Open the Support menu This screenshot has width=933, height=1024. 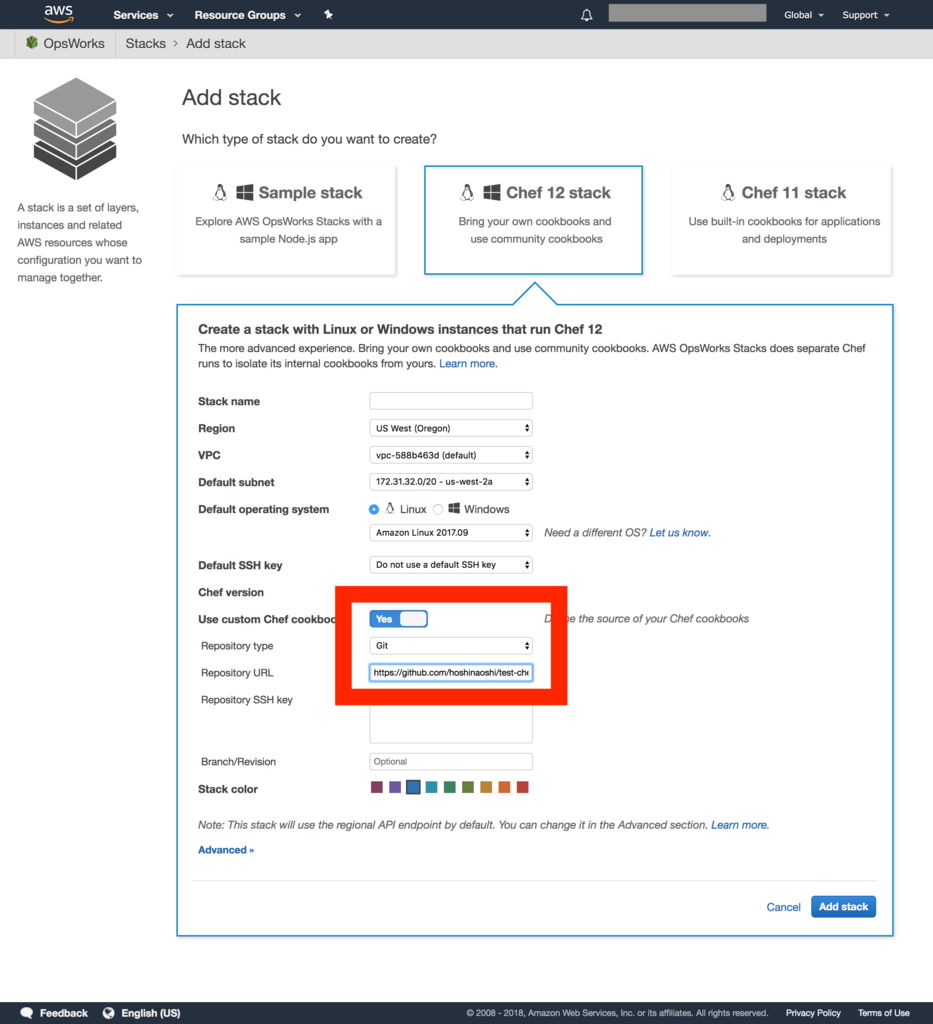[866, 15]
